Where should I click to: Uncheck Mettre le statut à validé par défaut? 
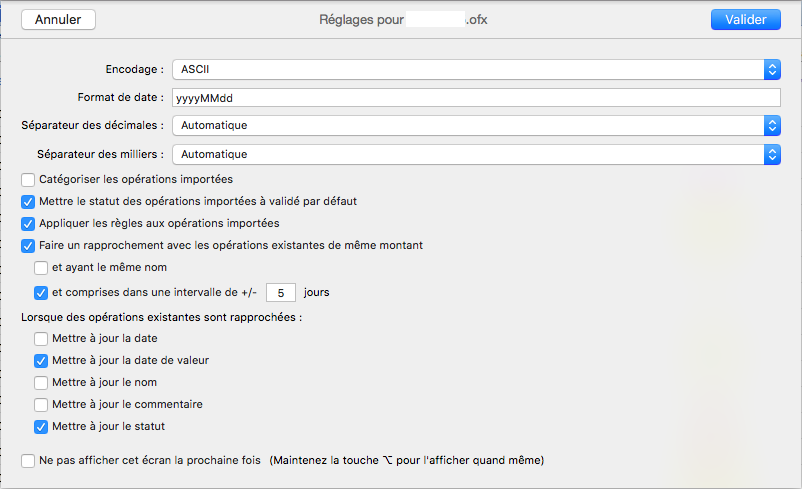pyautogui.click(x=28, y=201)
